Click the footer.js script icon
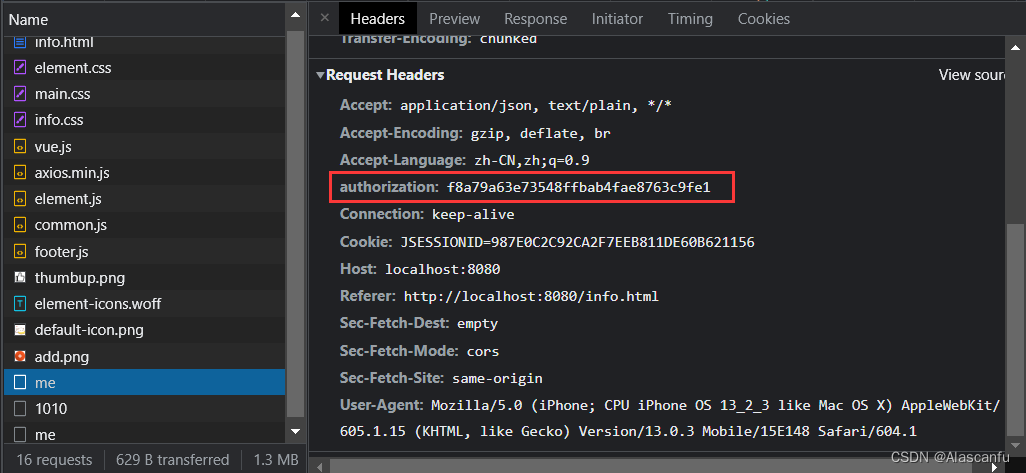This screenshot has height=473, width=1026. (x=20, y=251)
